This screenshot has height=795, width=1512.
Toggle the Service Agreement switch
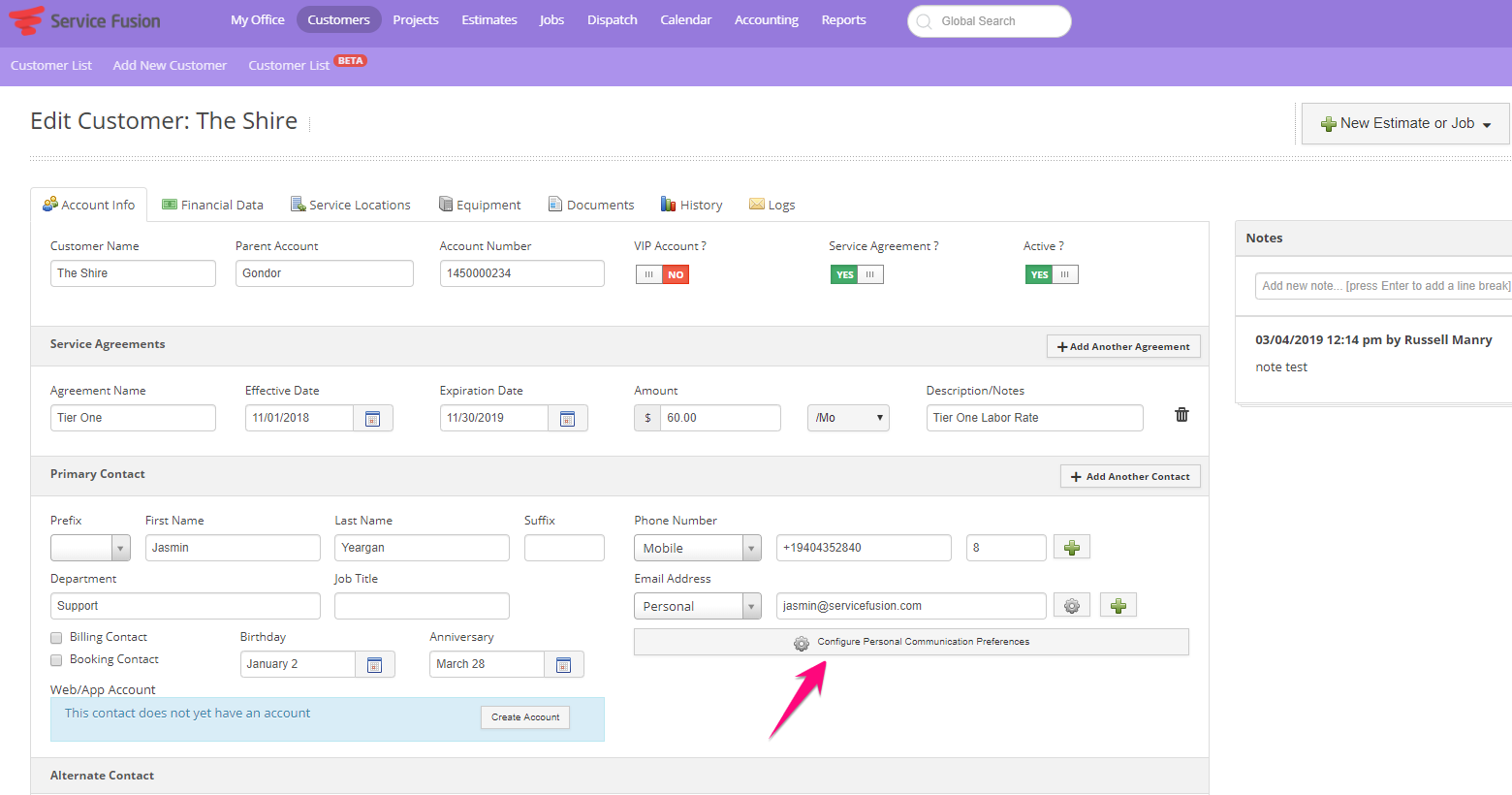point(856,274)
